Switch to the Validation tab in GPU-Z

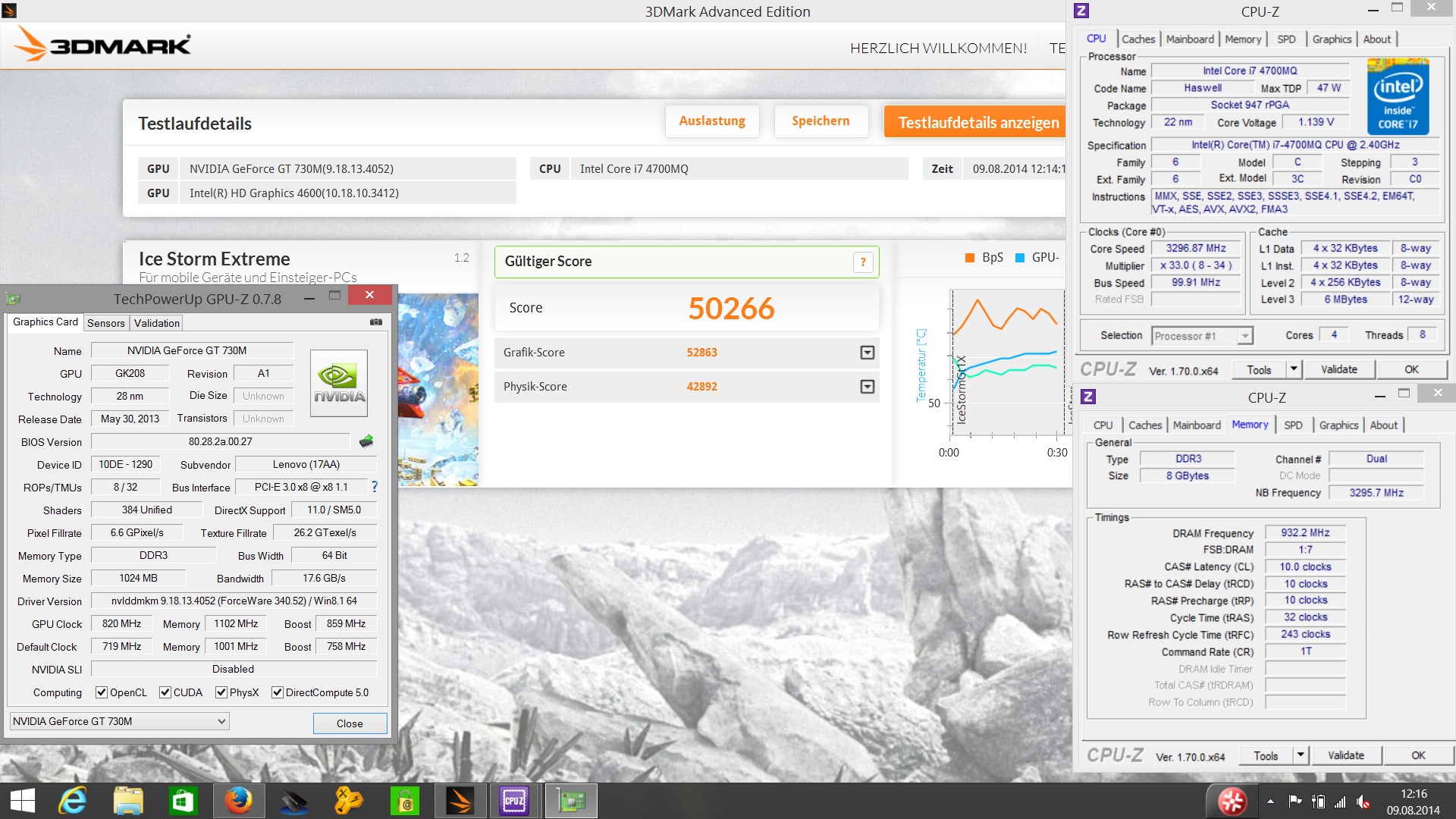click(x=157, y=323)
